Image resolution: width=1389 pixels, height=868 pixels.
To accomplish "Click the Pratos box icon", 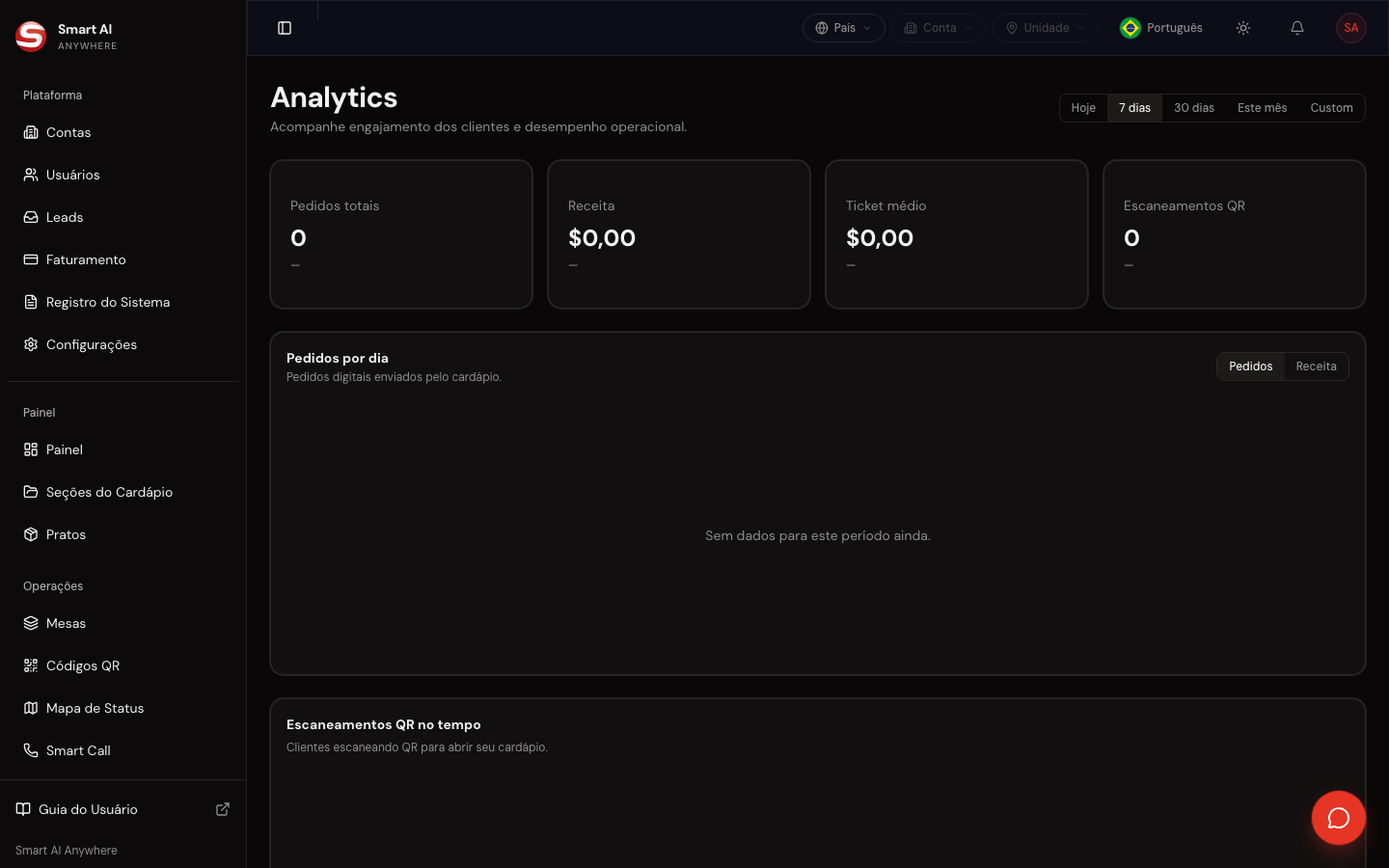I will [31, 534].
